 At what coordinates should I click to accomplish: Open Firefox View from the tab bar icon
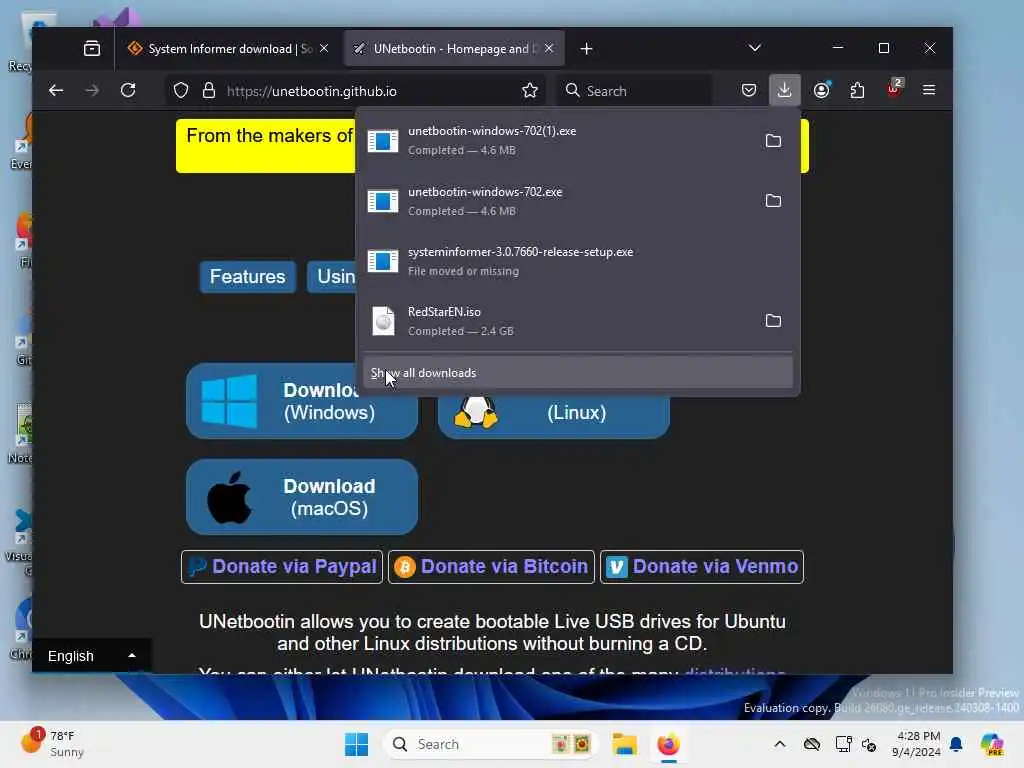pyautogui.click(x=91, y=48)
